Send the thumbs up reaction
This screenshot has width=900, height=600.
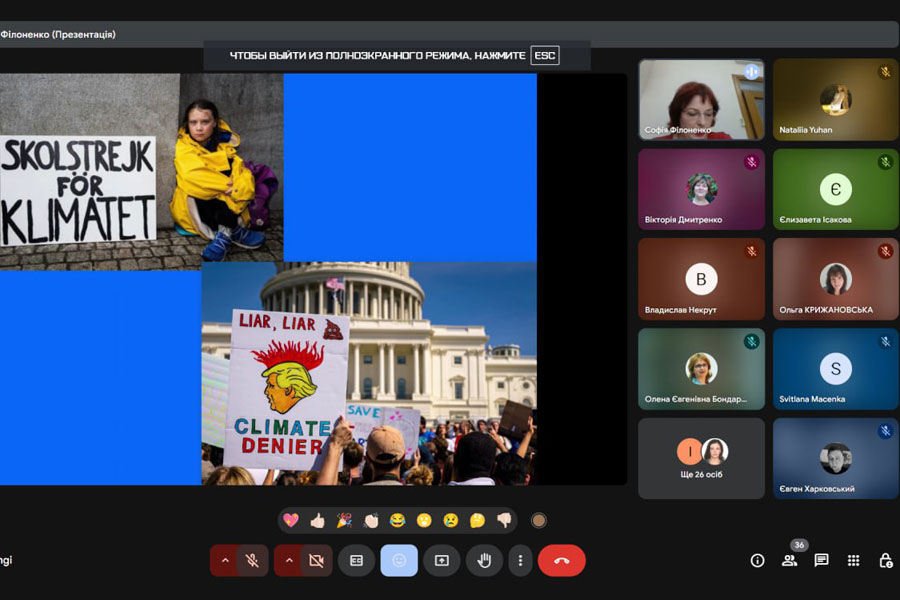317,520
